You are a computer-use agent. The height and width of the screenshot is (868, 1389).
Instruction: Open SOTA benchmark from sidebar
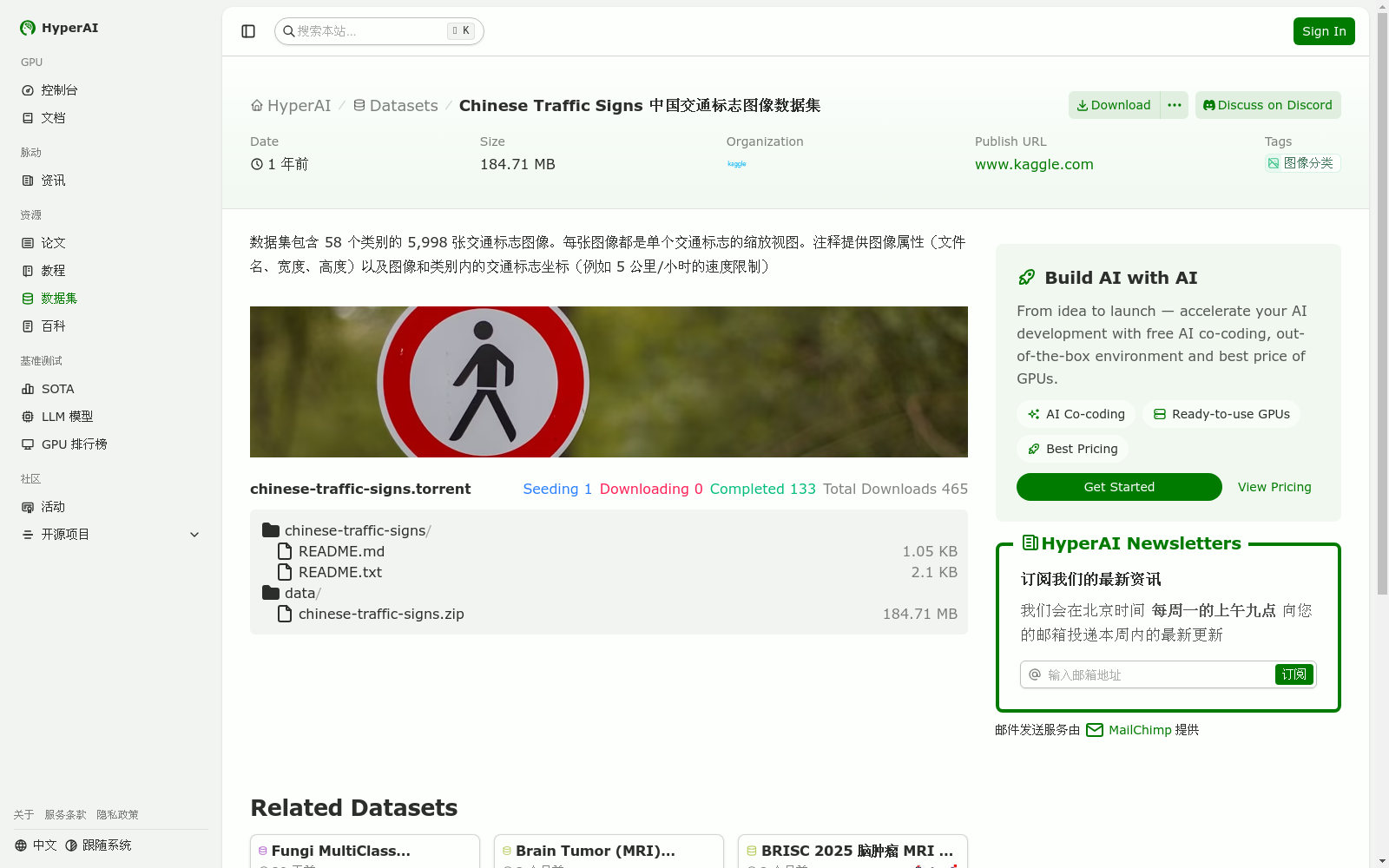click(57, 389)
